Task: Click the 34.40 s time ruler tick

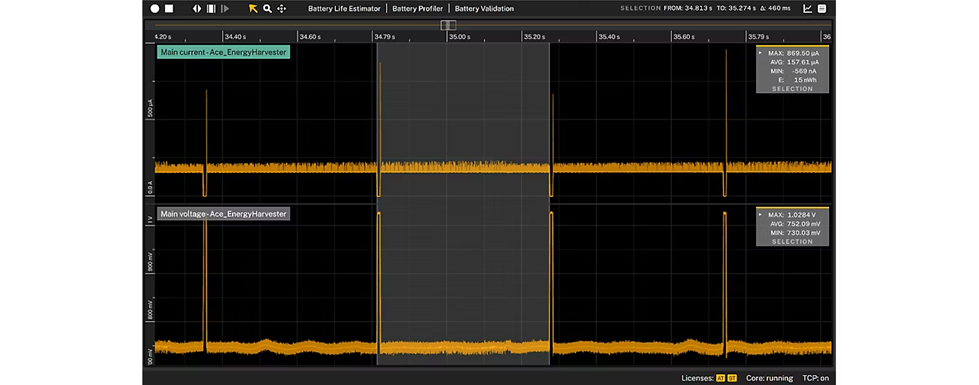Action: [x=235, y=37]
